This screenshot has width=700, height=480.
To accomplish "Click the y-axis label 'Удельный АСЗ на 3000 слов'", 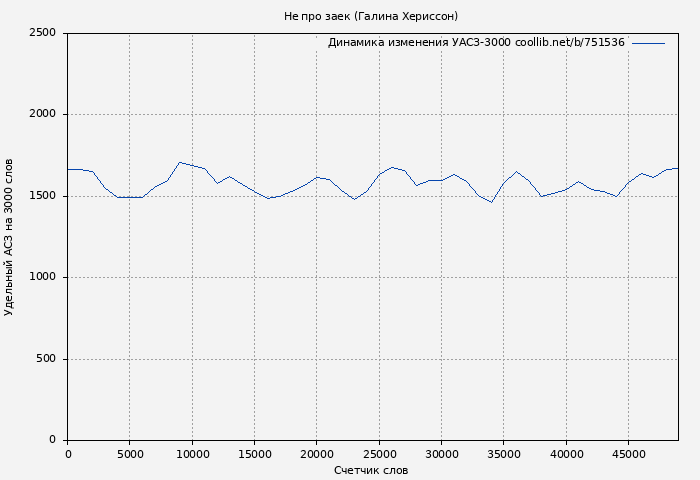I will coord(10,237).
